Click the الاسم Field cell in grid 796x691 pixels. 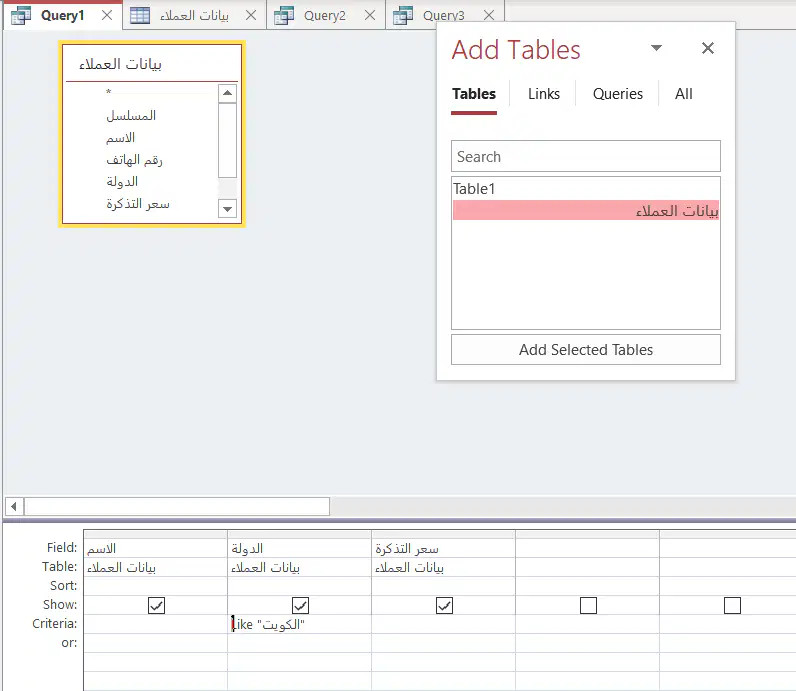(155, 548)
